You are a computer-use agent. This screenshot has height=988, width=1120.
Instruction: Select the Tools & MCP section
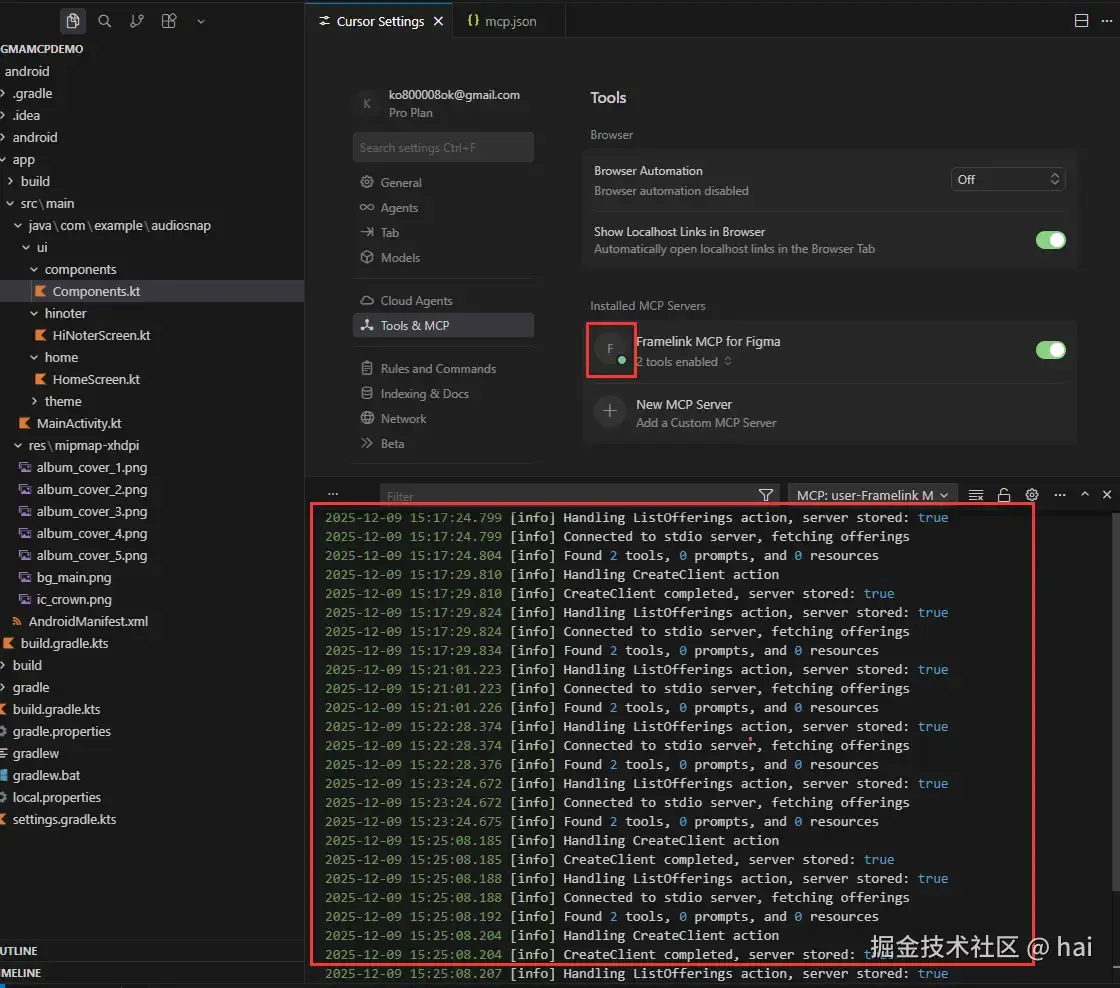tap(443, 325)
